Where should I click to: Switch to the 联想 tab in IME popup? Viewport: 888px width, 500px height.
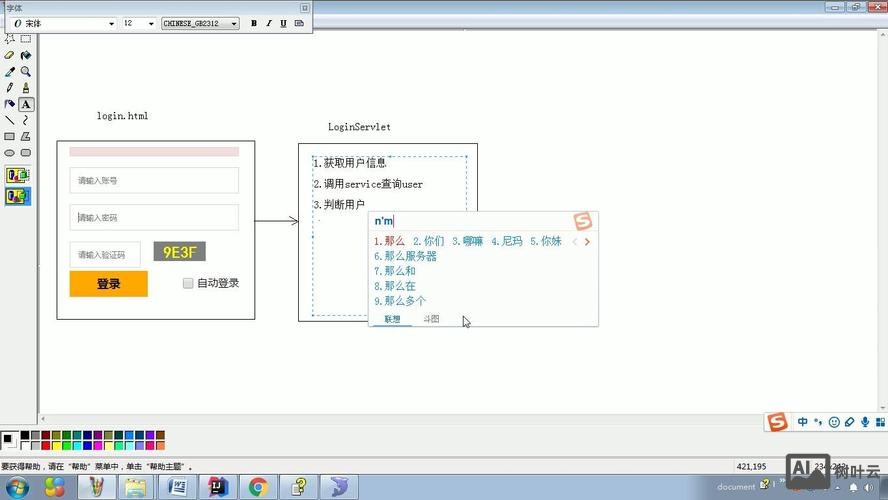[392, 319]
